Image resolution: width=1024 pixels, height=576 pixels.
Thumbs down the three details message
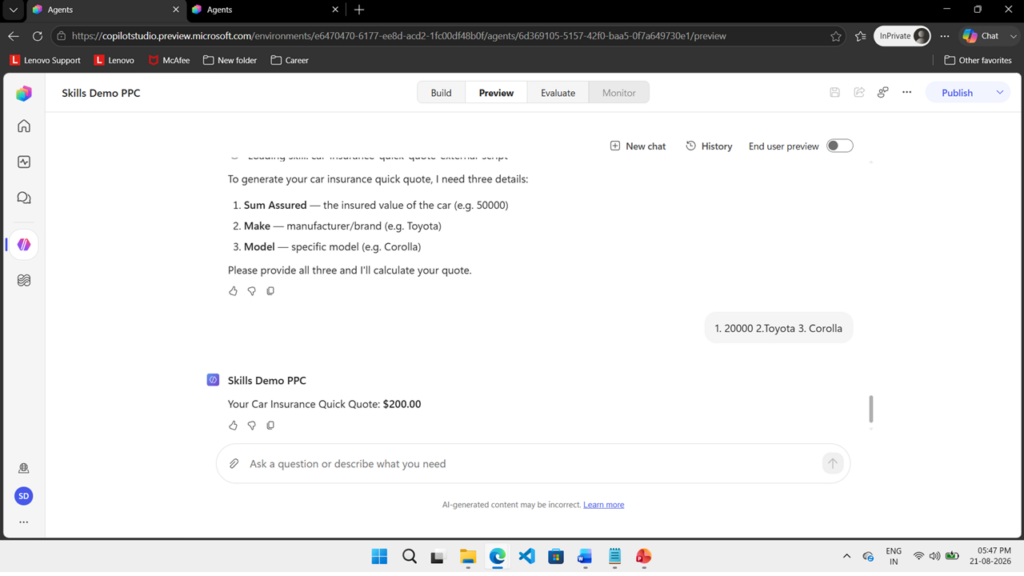[x=251, y=291]
